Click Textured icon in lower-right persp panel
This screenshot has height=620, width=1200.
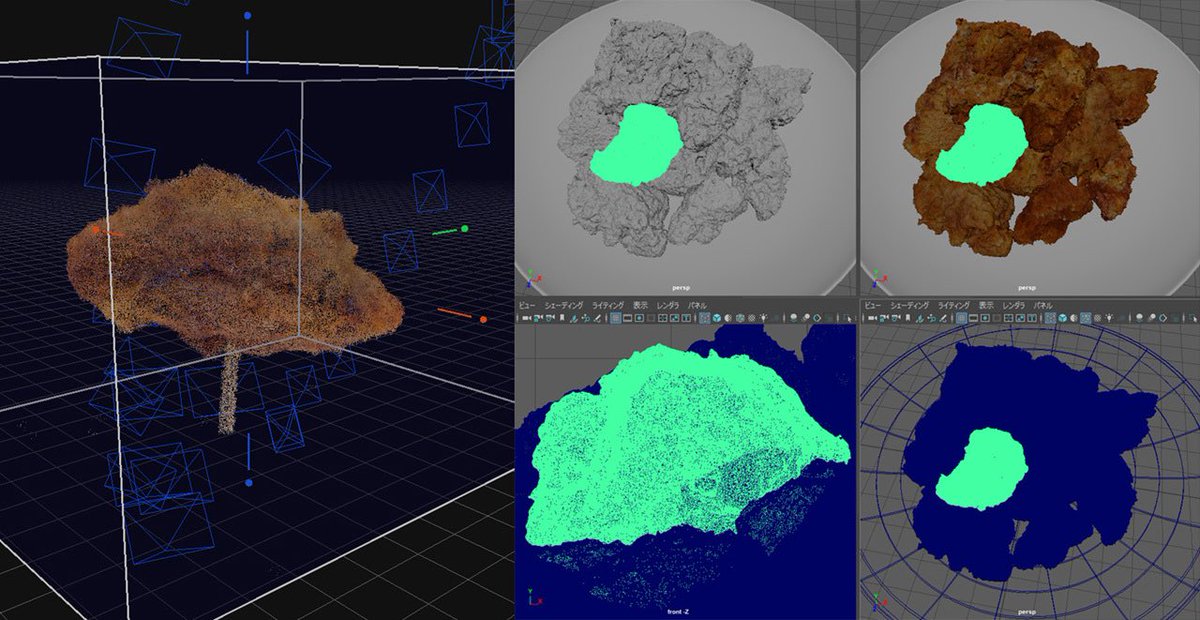click(1097, 318)
